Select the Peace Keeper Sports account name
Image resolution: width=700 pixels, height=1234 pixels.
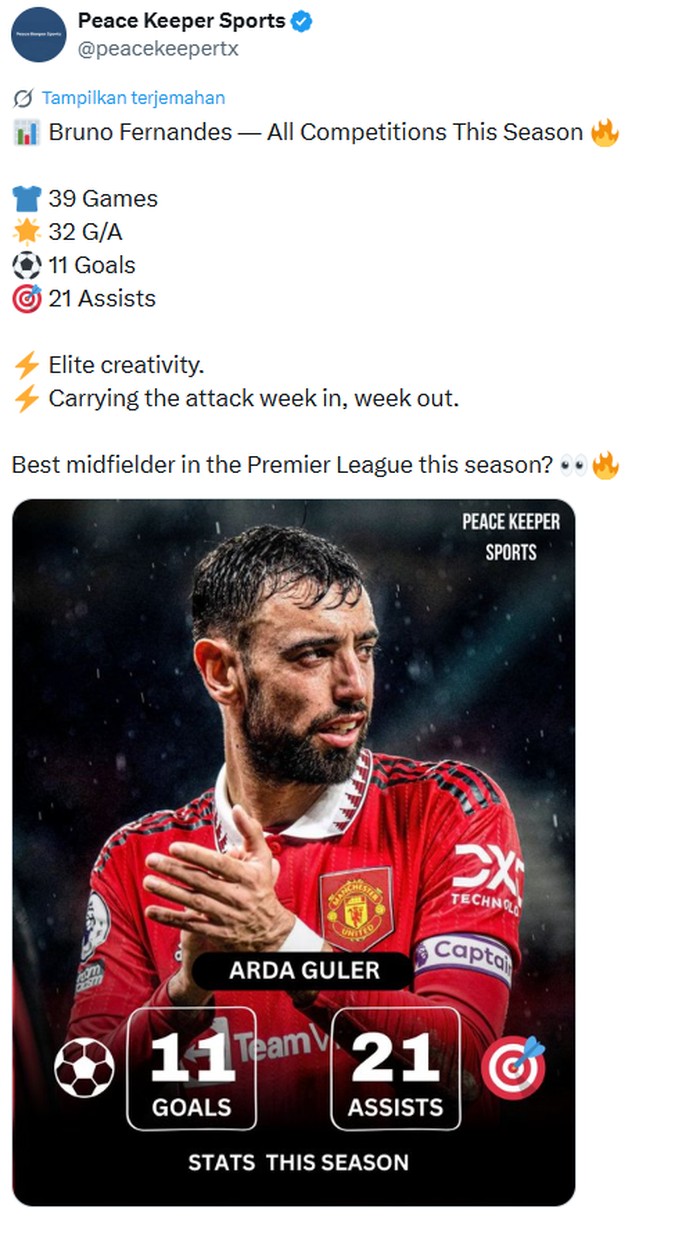181,21
